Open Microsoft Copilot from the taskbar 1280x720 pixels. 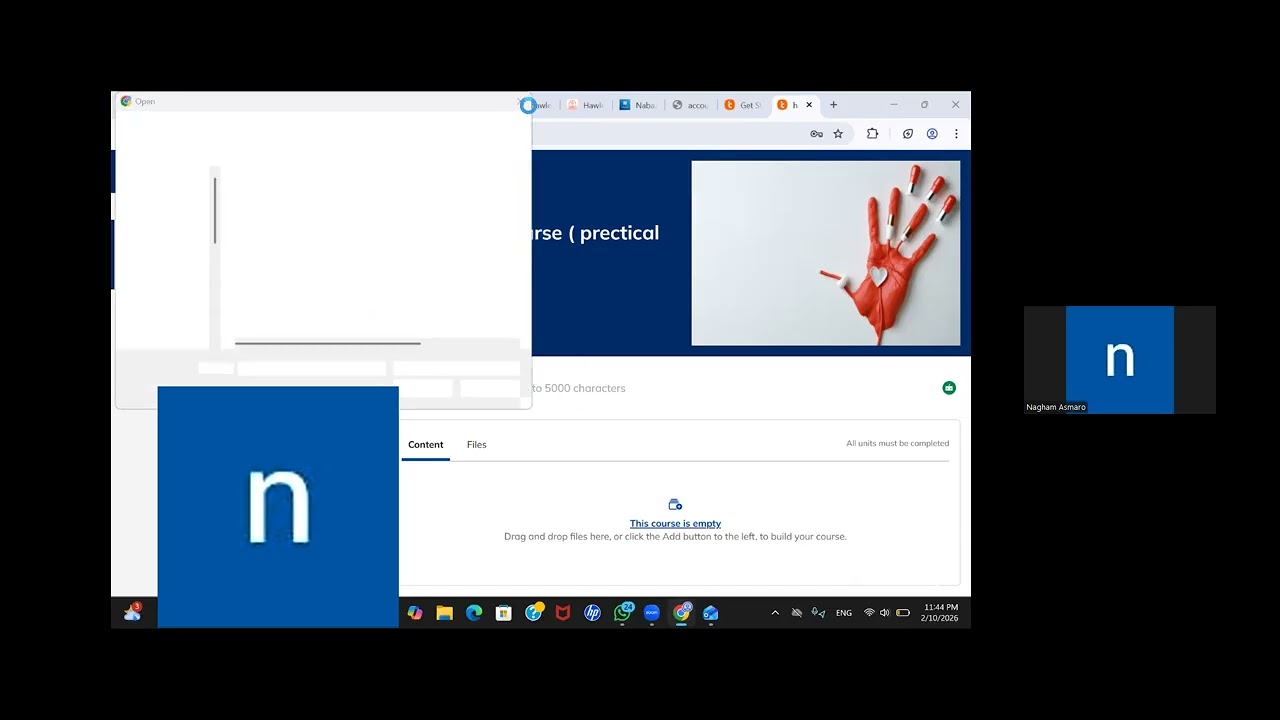pos(415,613)
